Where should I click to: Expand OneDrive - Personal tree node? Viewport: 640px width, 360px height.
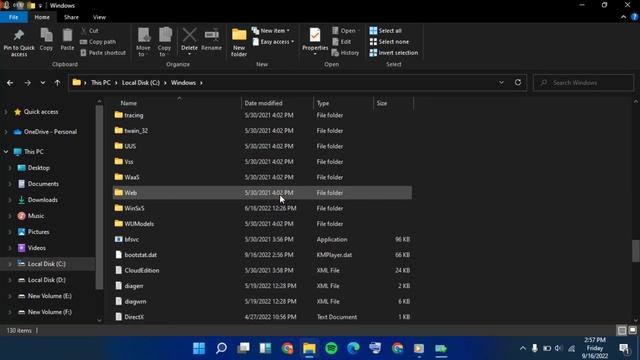pyautogui.click(x=6, y=132)
